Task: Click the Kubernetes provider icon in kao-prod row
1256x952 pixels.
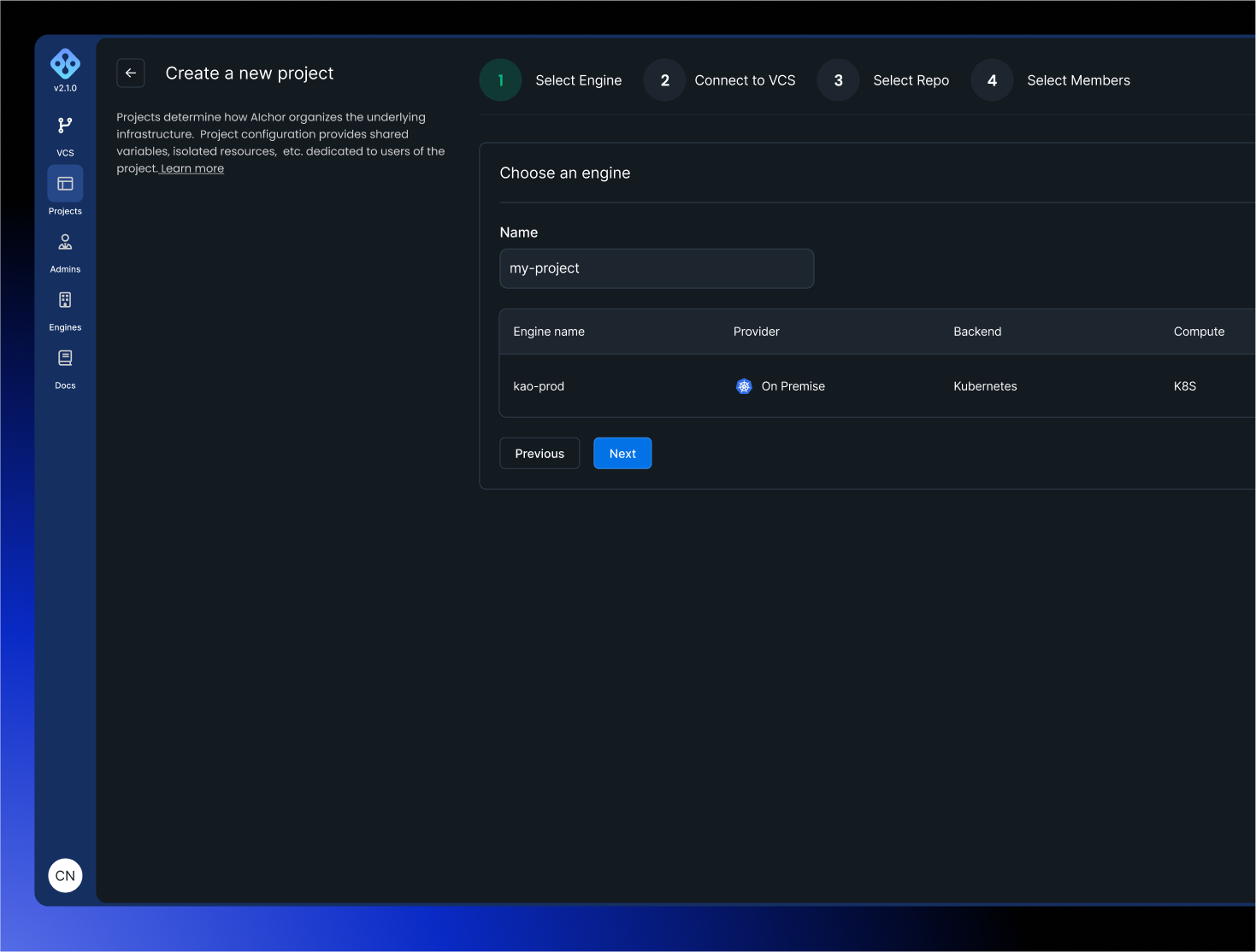Action: pyautogui.click(x=744, y=386)
